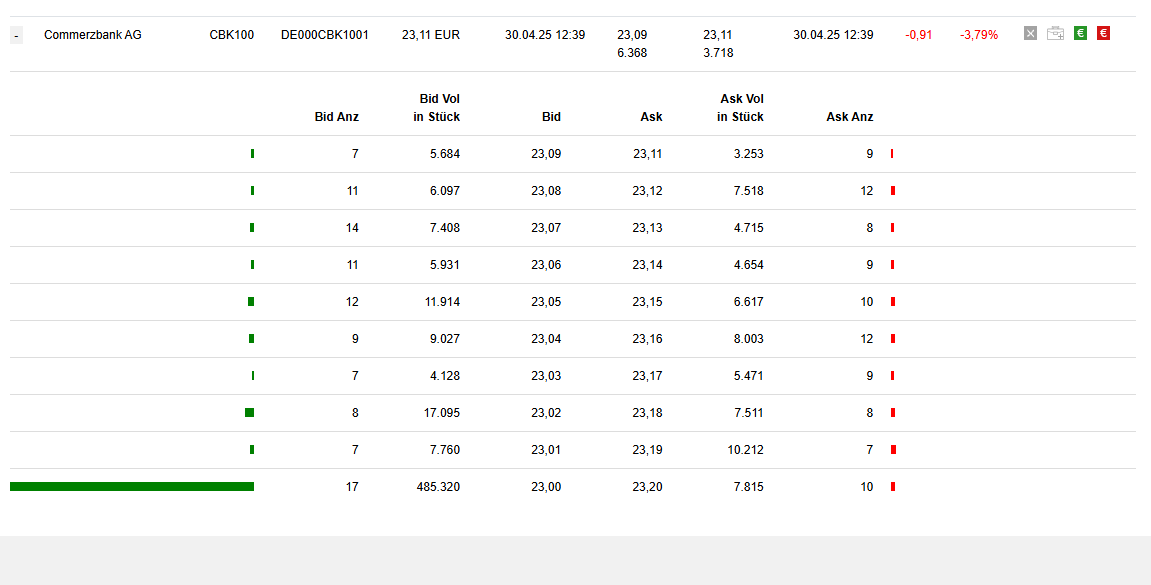Click the CBK100 ticker symbol
Viewport: 1151px width, 585px height.
231,35
